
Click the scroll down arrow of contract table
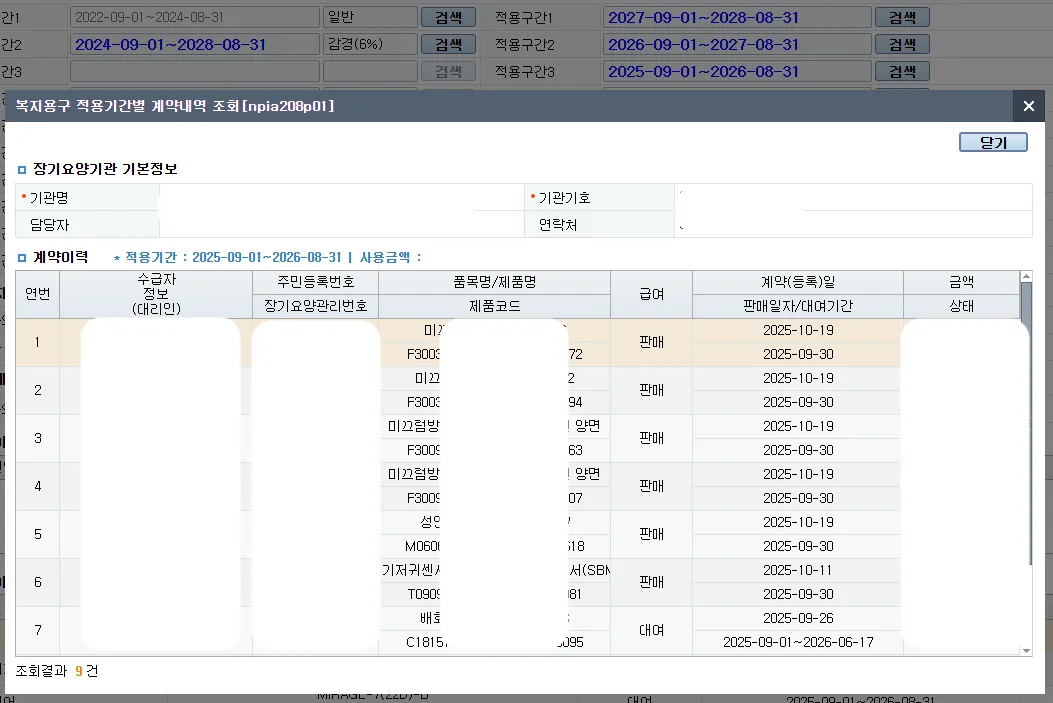pos(1025,650)
